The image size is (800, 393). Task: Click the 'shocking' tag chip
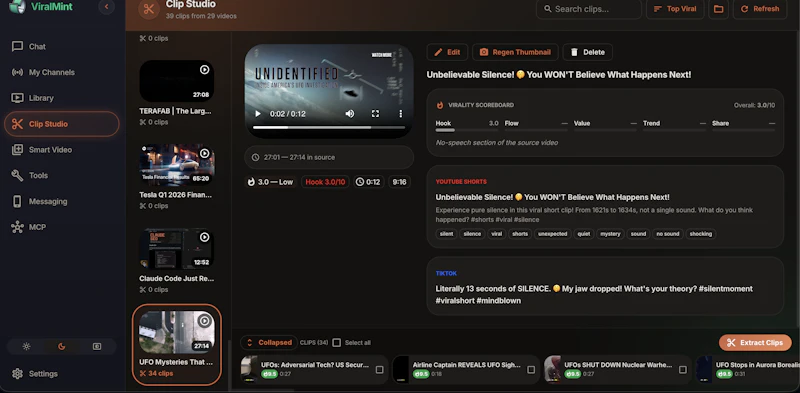[x=701, y=234]
